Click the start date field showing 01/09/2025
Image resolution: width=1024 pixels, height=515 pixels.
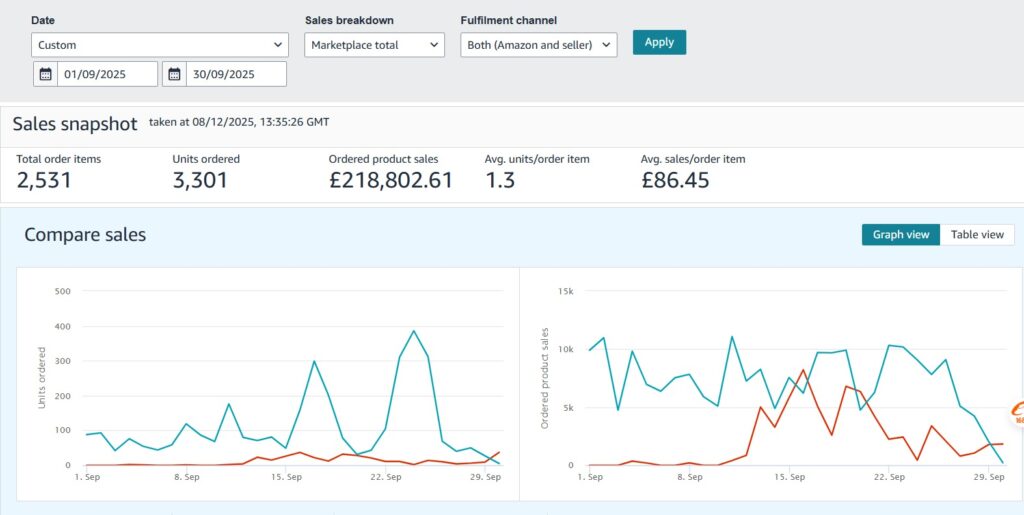click(x=107, y=74)
